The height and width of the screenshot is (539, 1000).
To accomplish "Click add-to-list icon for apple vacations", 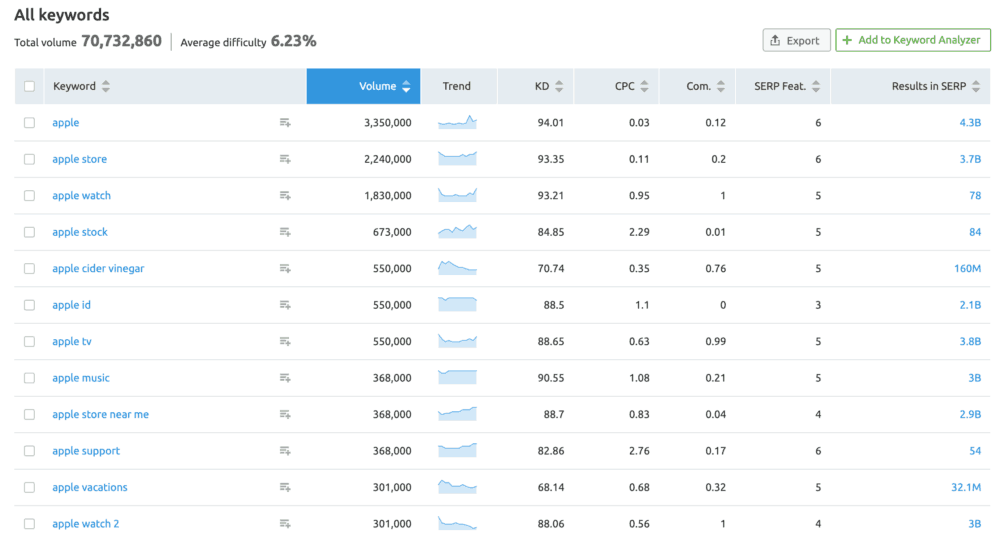I will pyautogui.click(x=285, y=487).
